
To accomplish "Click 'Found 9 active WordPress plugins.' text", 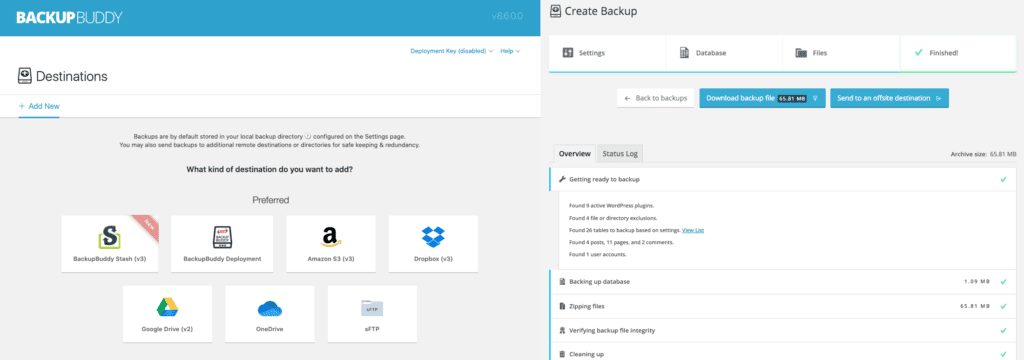I will pos(611,205).
